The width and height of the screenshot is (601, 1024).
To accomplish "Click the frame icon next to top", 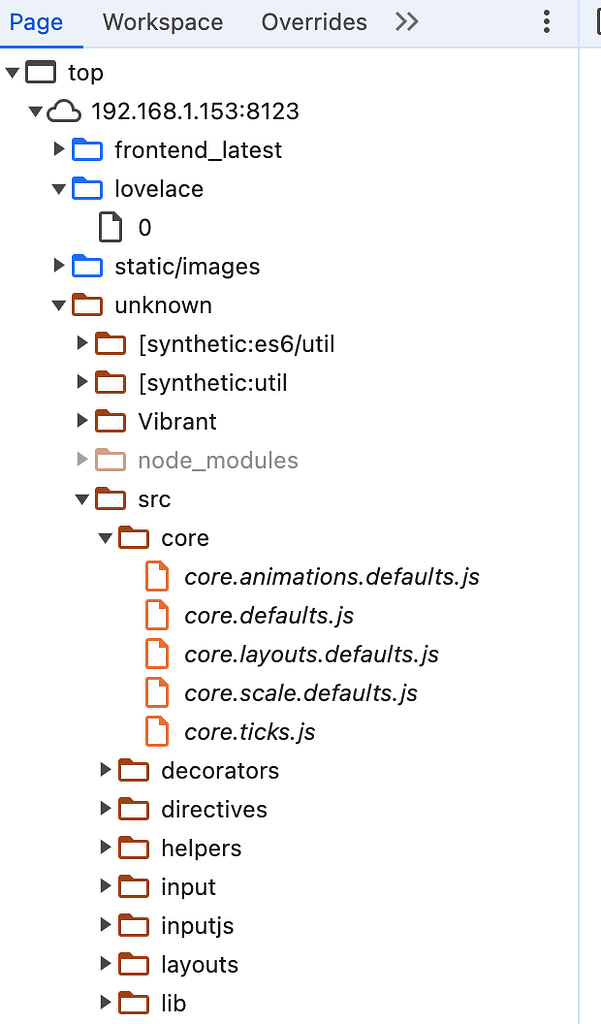I will tap(40, 72).
